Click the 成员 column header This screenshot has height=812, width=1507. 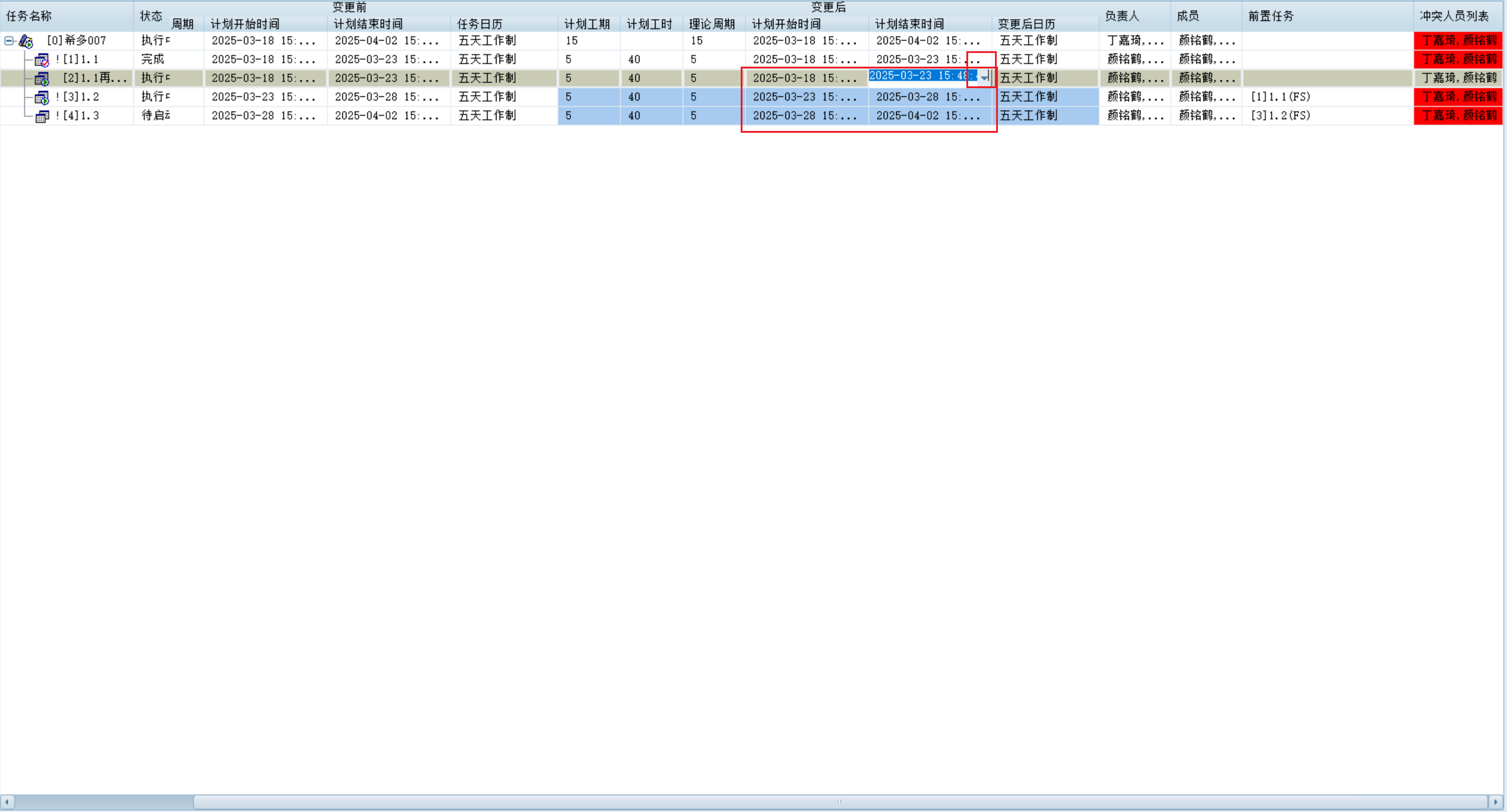point(1206,16)
